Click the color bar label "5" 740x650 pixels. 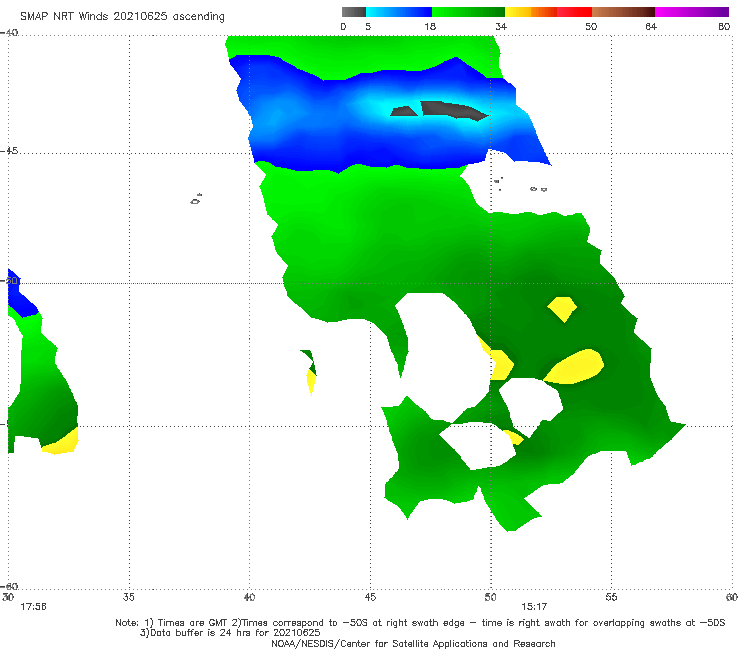(368, 26)
